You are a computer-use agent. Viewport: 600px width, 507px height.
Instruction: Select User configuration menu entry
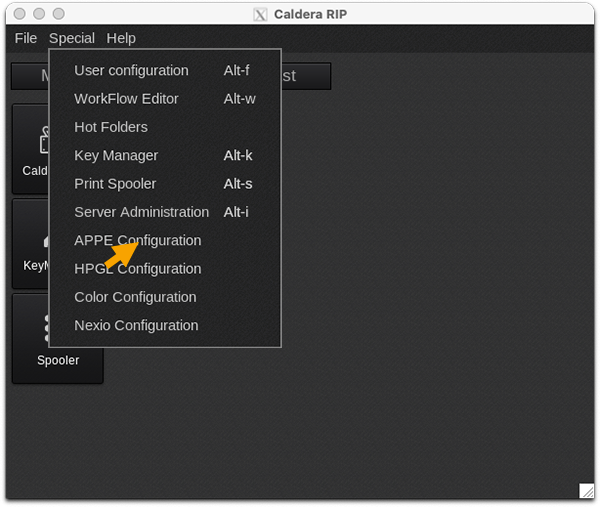[165, 70]
